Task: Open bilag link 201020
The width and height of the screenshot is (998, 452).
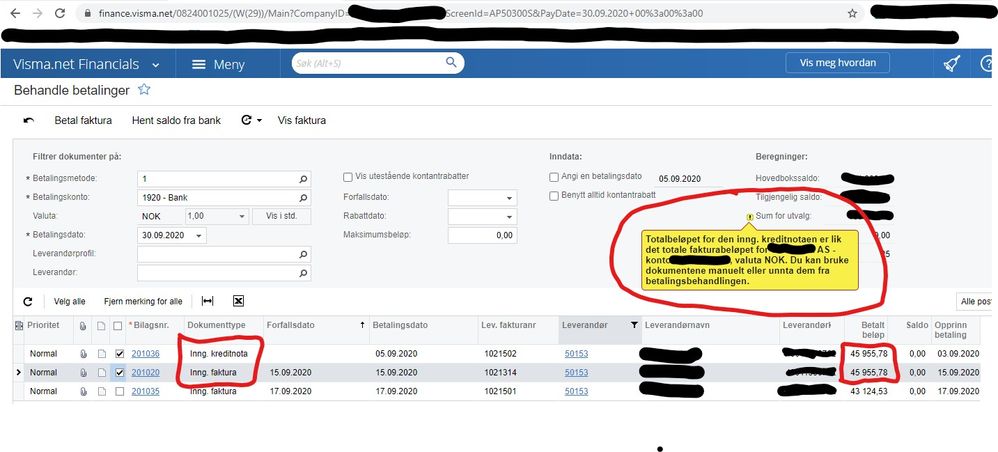Action: [x=145, y=372]
